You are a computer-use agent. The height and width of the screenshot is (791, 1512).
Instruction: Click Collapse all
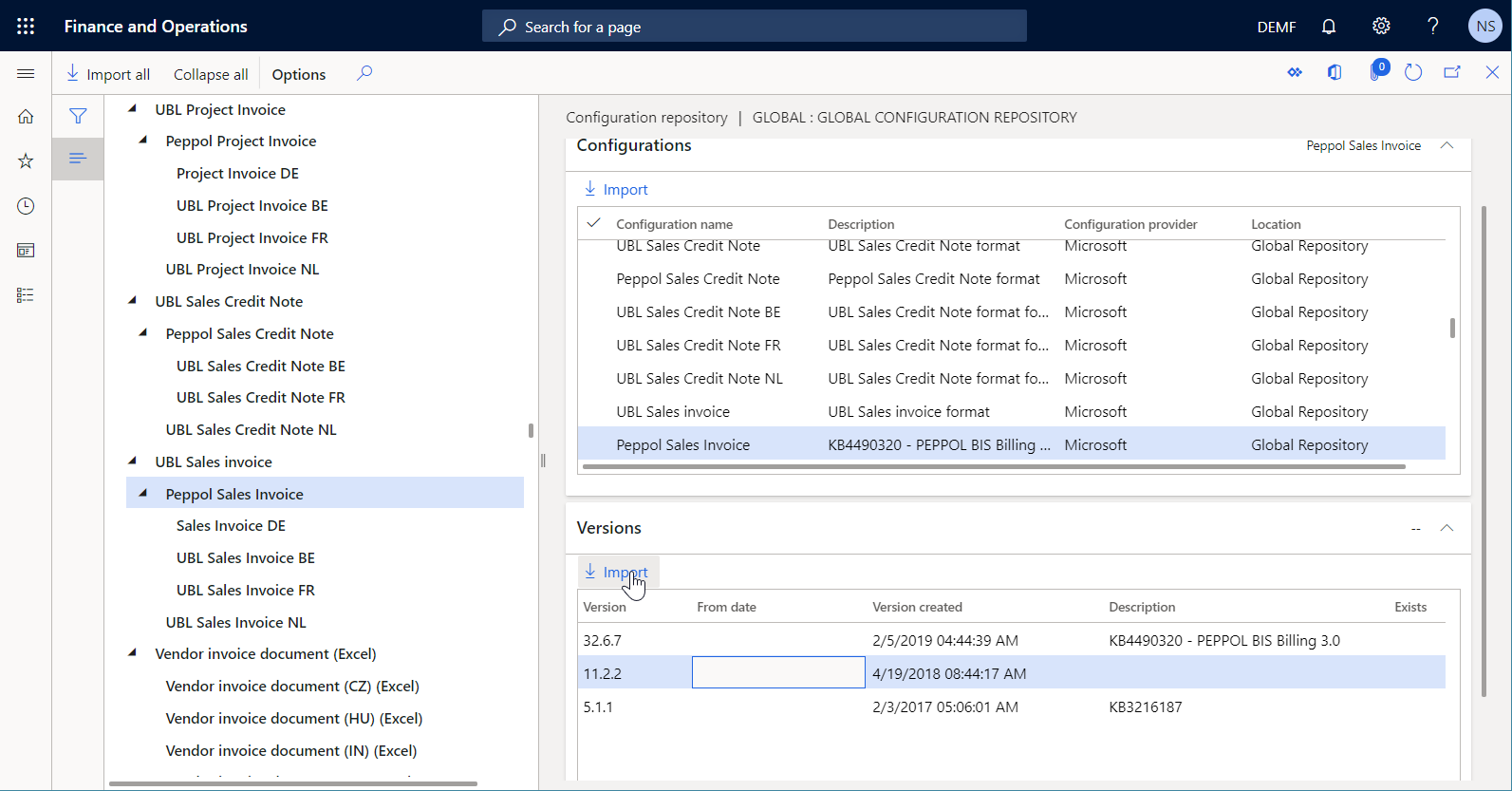pyautogui.click(x=211, y=74)
